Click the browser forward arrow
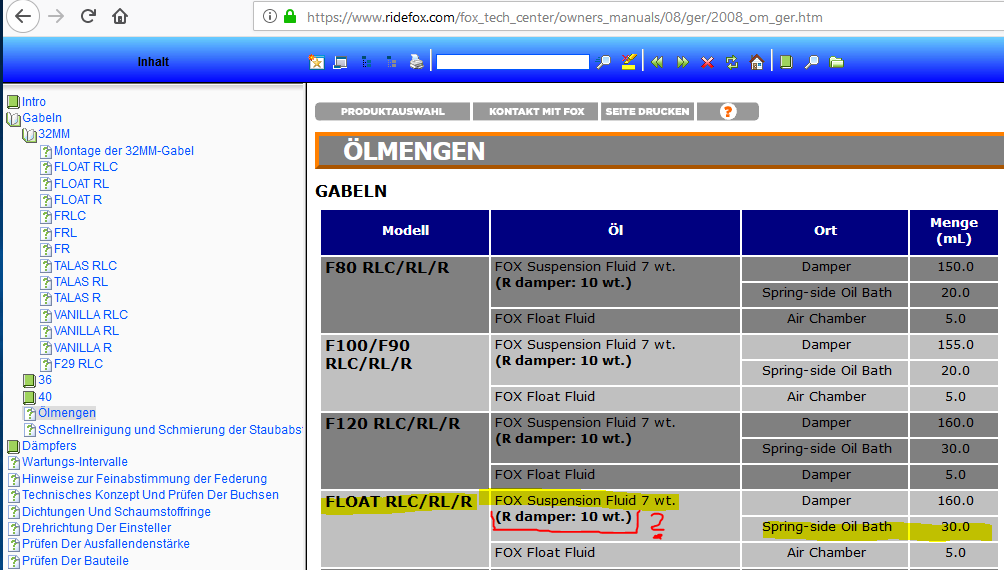Image resolution: width=1004 pixels, height=570 pixels. (x=56, y=17)
